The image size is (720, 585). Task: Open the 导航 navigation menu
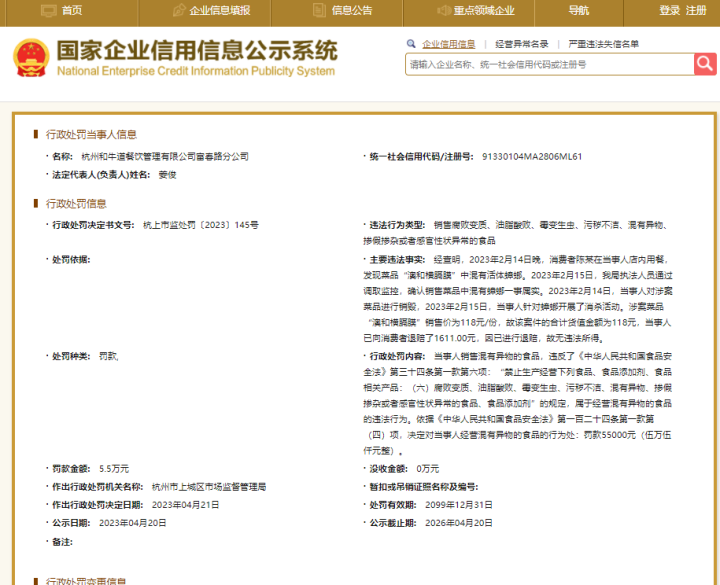pyautogui.click(x=579, y=10)
